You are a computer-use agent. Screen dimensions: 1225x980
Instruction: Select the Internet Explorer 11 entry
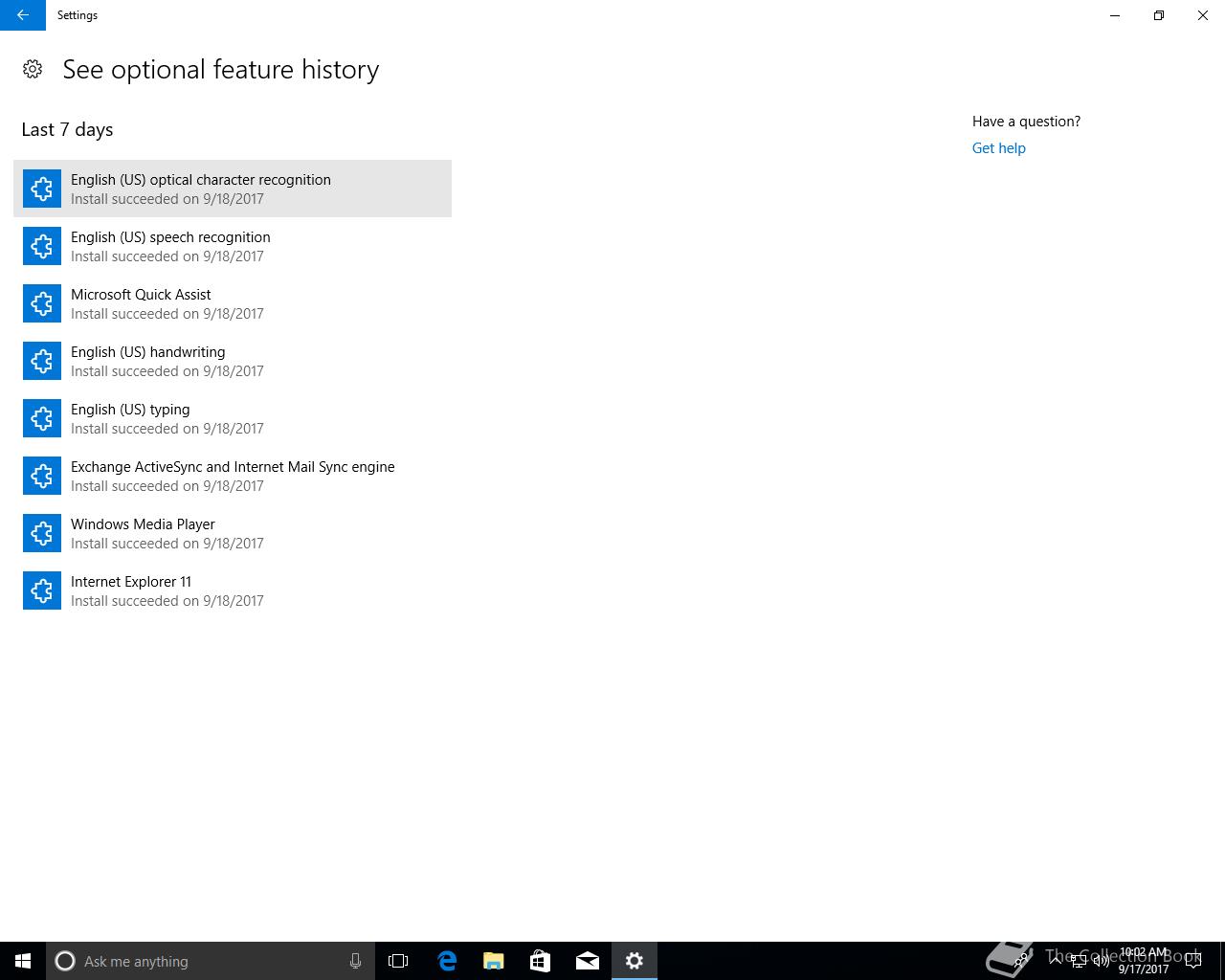[233, 590]
